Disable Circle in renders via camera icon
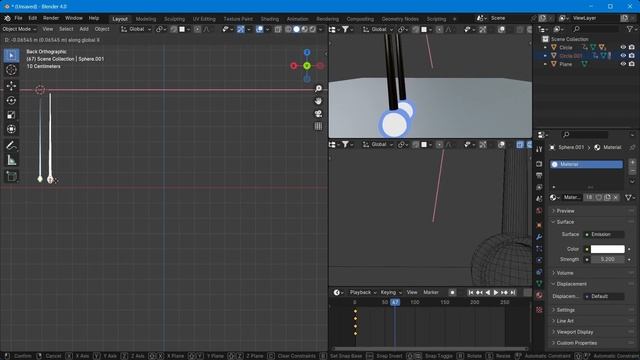The width and height of the screenshot is (640, 360). (x=631, y=47)
